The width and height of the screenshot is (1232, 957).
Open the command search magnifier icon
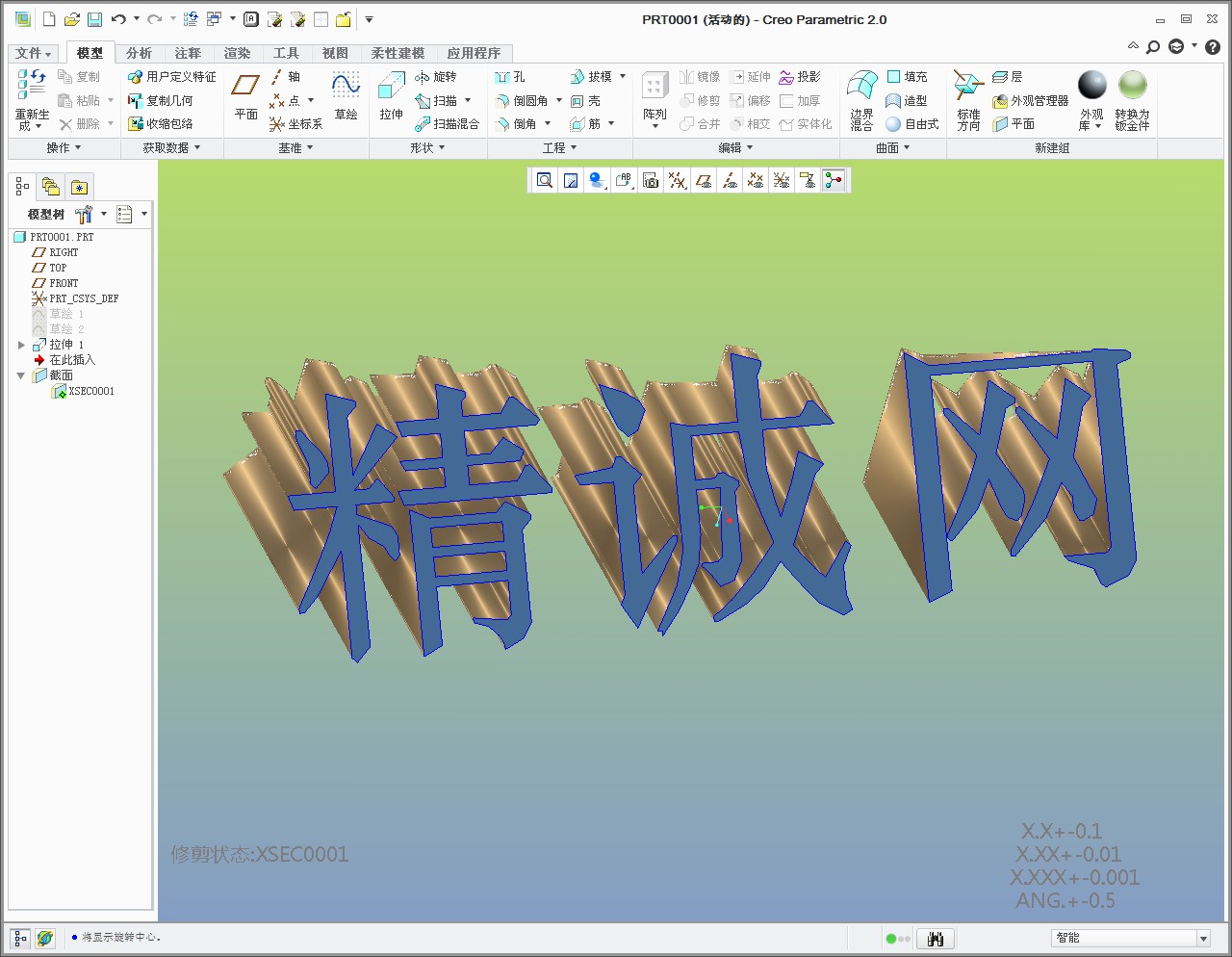(1153, 46)
